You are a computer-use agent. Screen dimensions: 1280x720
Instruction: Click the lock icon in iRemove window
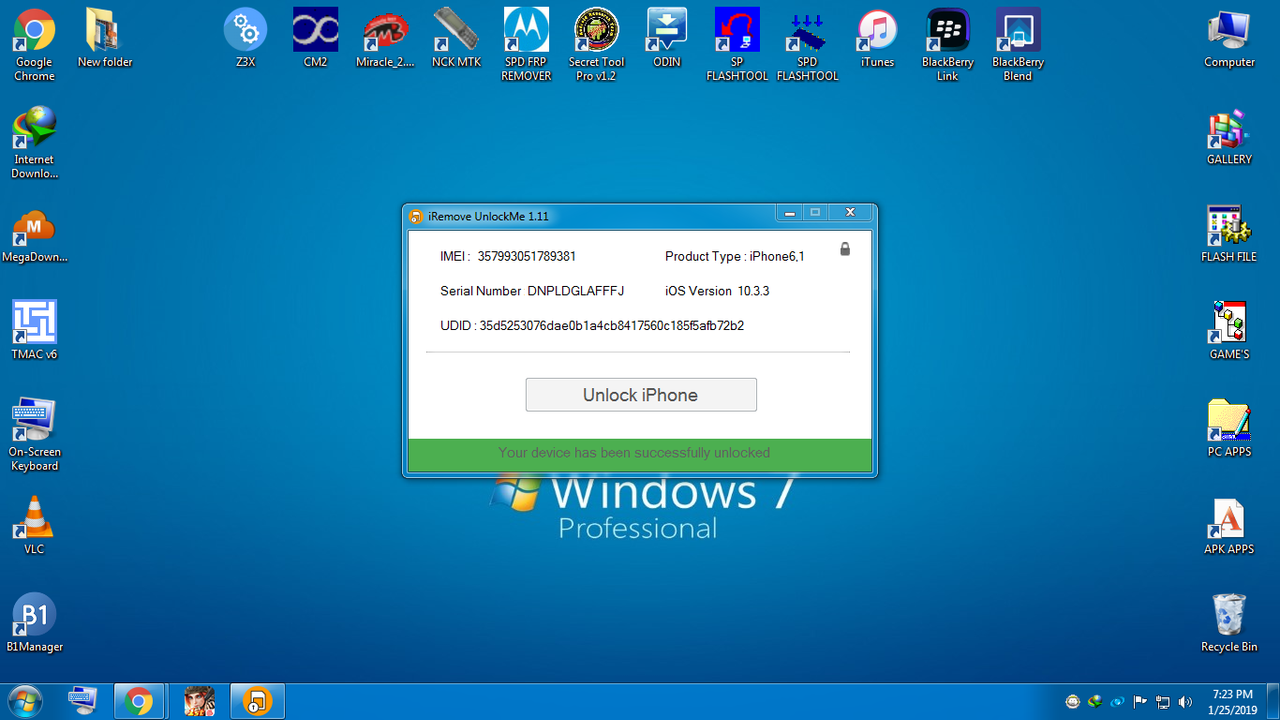844,248
